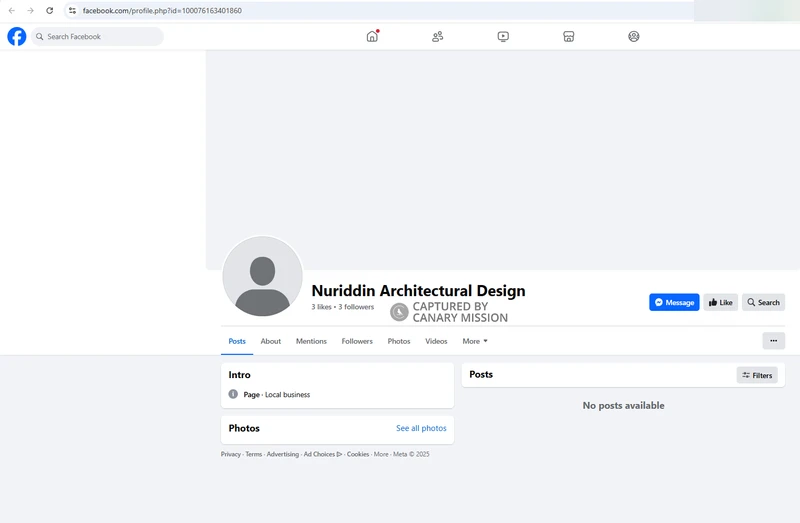Click the default profile picture avatar
This screenshot has width=800, height=523.
[263, 276]
